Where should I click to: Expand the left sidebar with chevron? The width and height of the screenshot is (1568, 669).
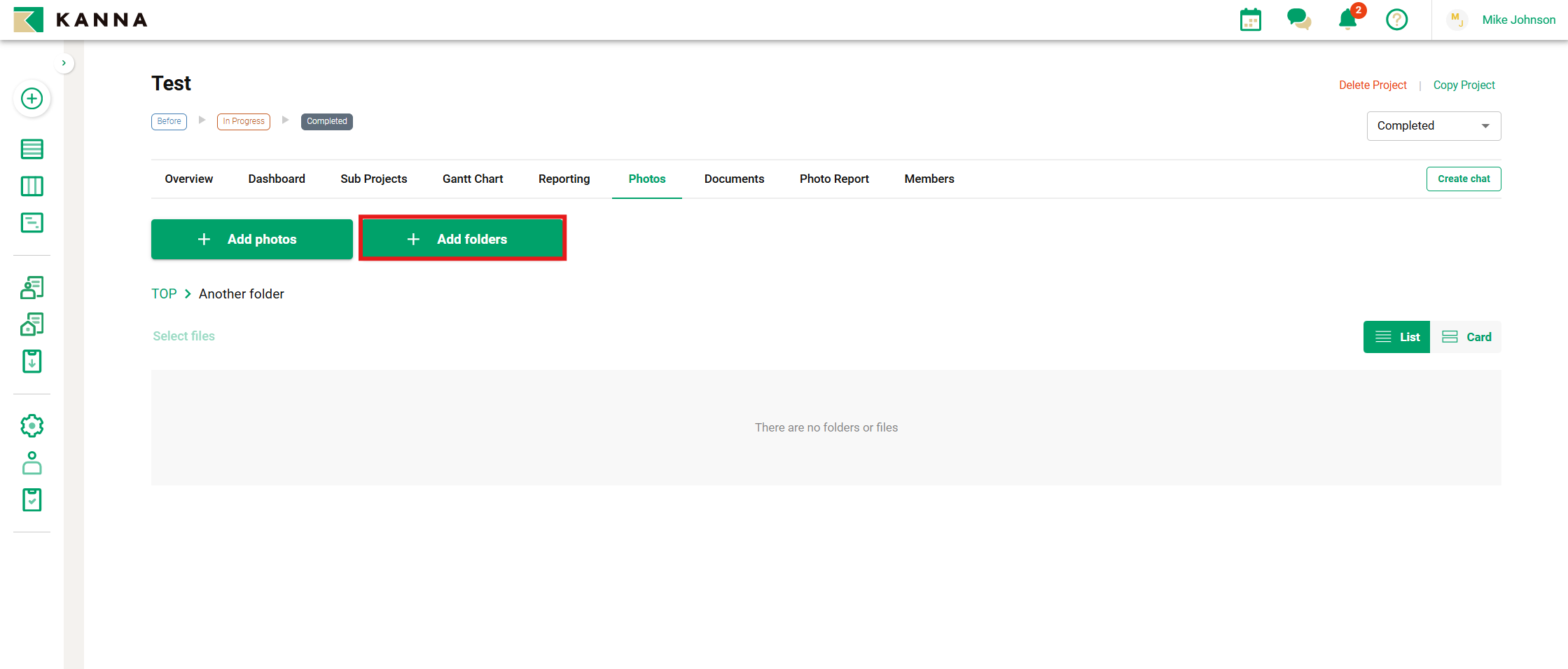(64, 63)
